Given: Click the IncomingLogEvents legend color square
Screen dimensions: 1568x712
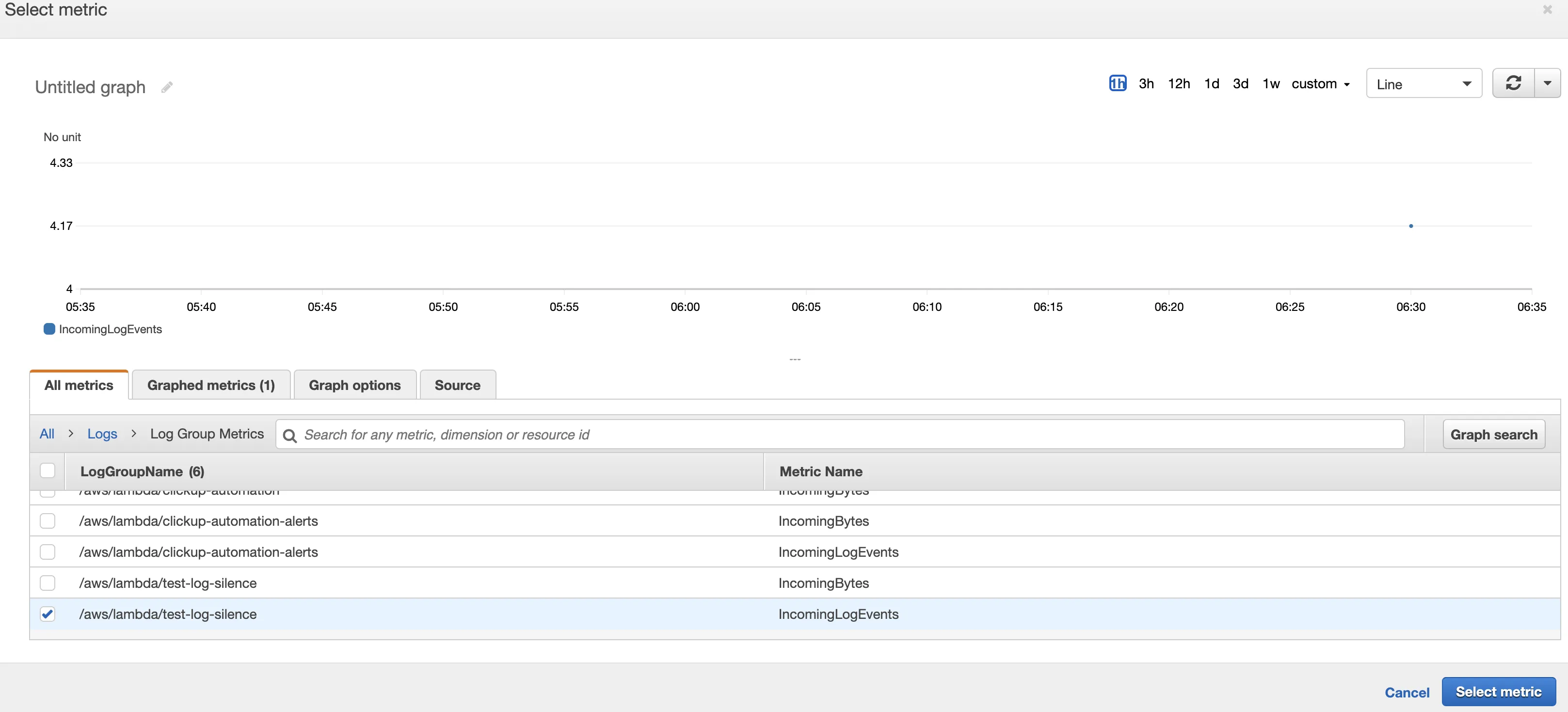Looking at the screenshot, I should pyautogui.click(x=49, y=329).
